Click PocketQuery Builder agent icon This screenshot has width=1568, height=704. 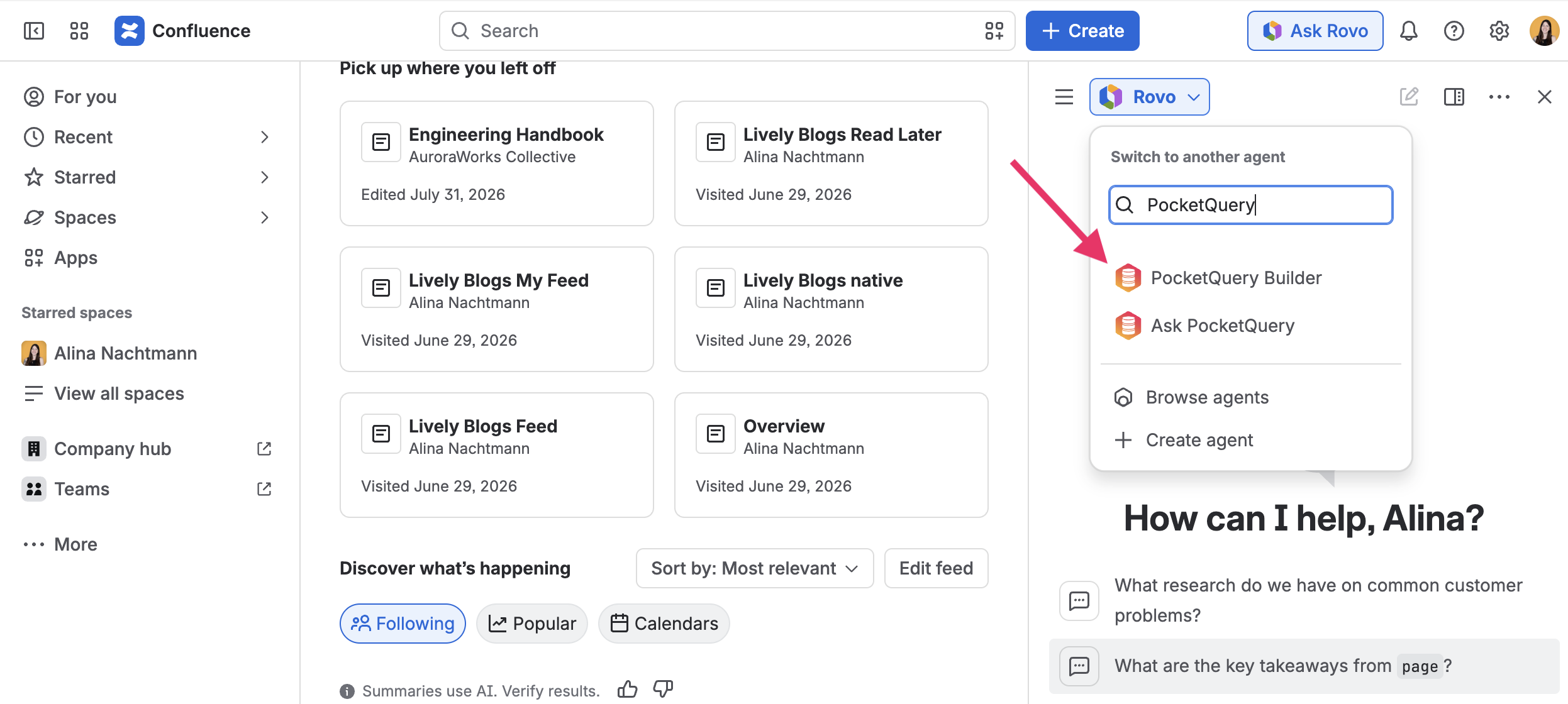click(x=1128, y=278)
